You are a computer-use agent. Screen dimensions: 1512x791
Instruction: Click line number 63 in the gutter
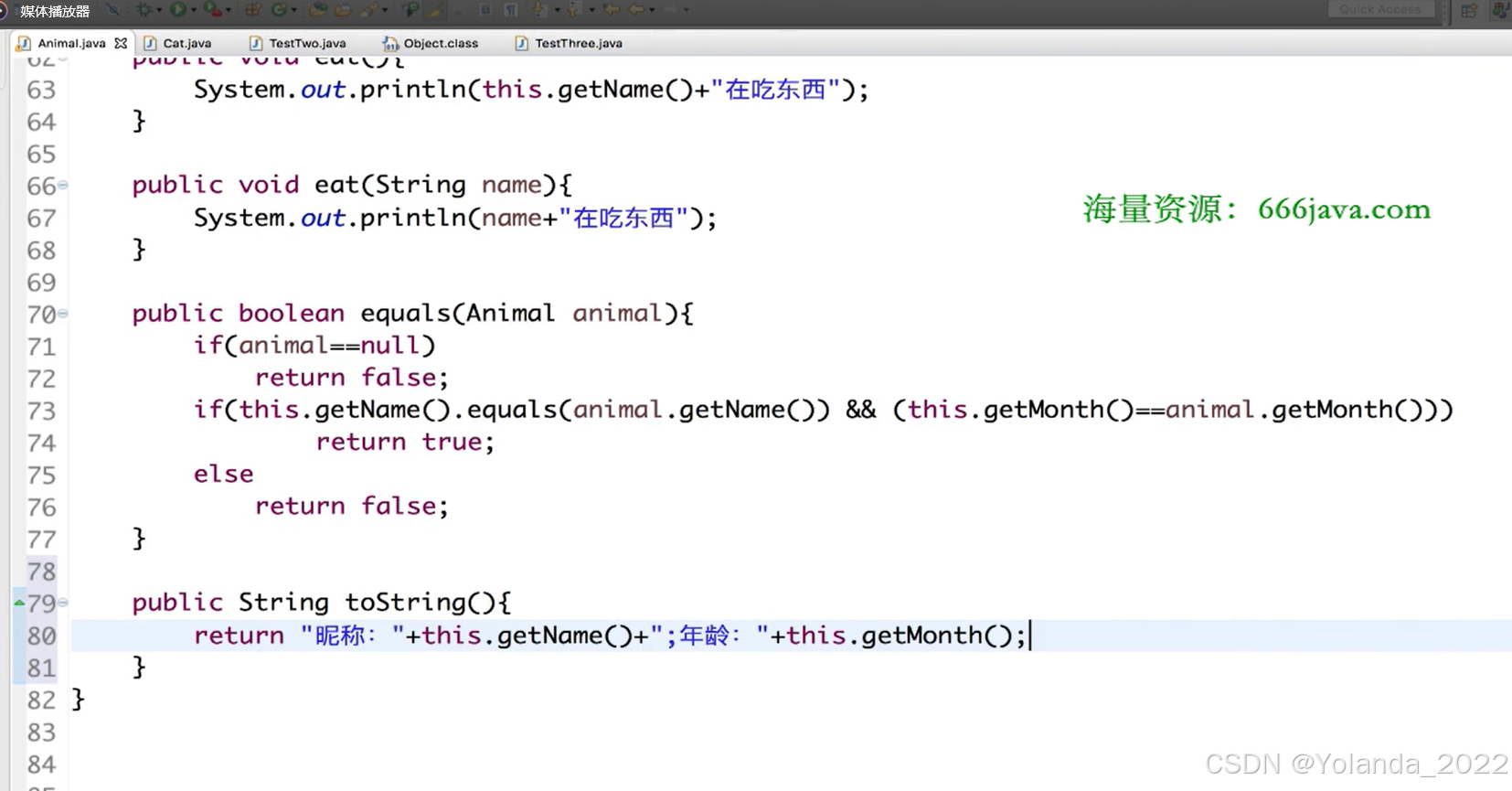pyautogui.click(x=41, y=90)
